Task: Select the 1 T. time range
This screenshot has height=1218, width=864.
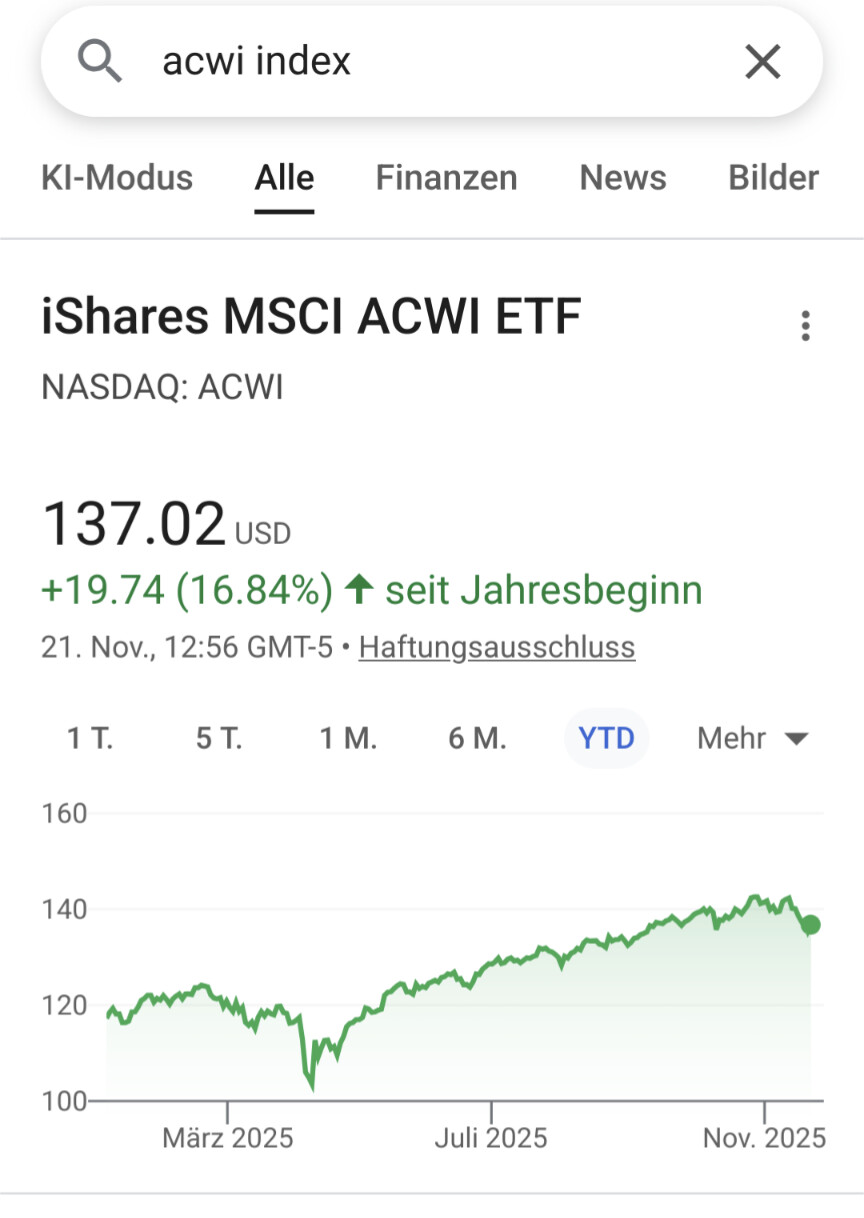Action: (x=90, y=739)
